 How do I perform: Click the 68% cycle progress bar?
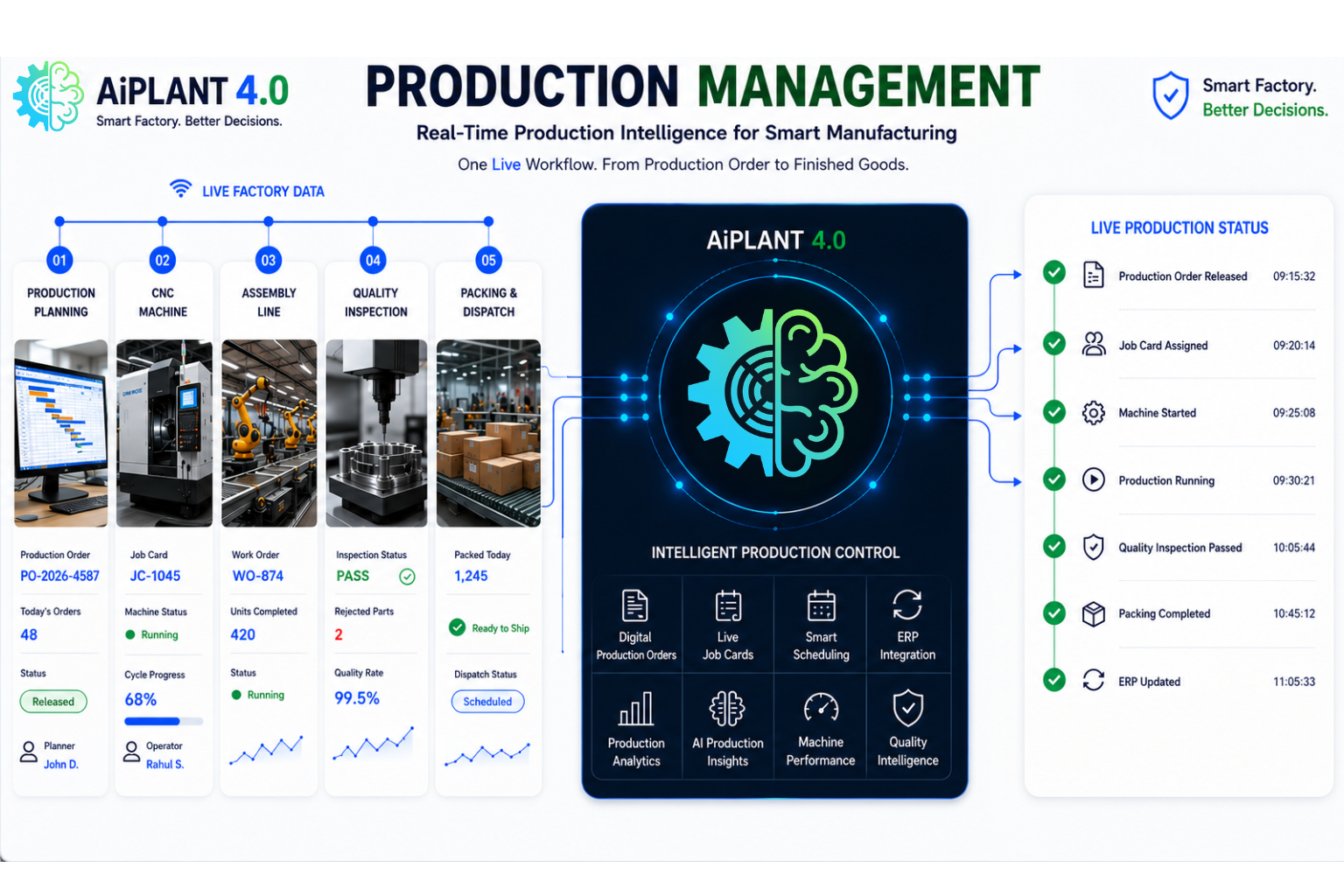click(164, 722)
